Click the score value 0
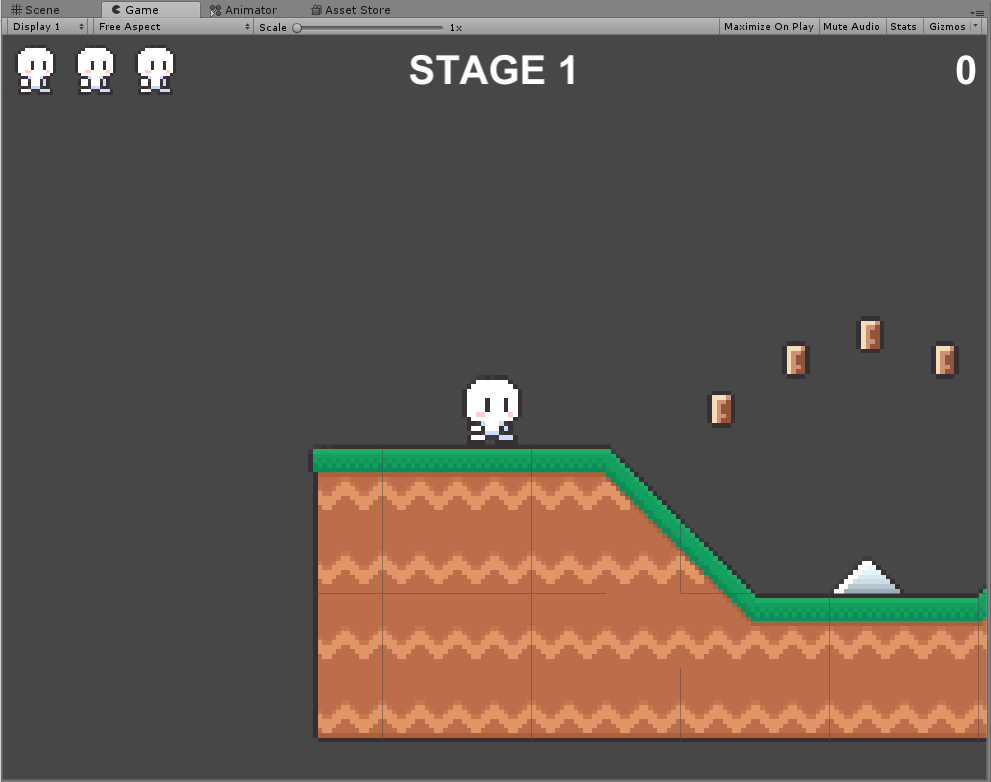The image size is (991, 782). 965,70
